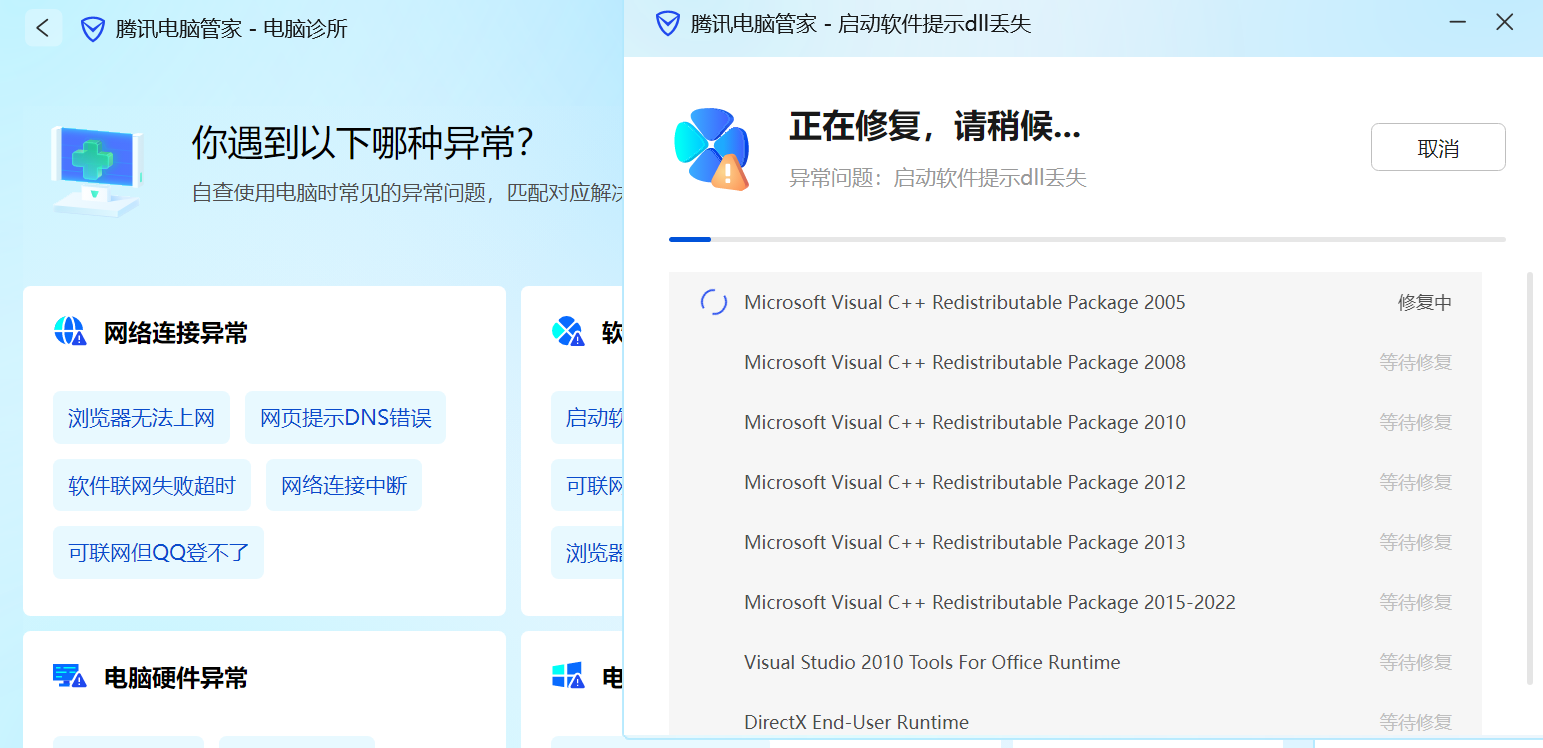Click the repair list vertical scrollbar
The width and height of the screenshot is (1543, 748).
(x=1530, y=478)
